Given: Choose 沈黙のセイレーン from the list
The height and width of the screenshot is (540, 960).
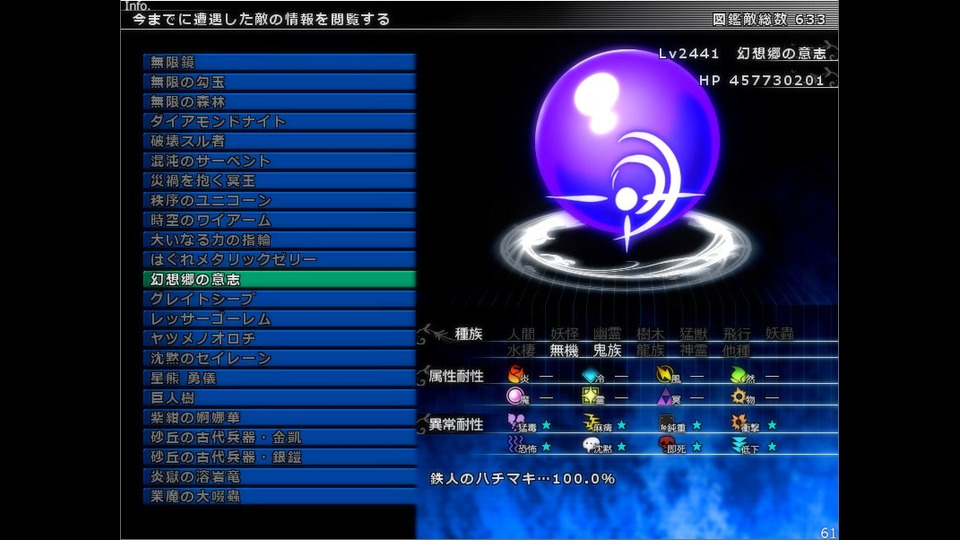Looking at the screenshot, I should coord(279,358).
